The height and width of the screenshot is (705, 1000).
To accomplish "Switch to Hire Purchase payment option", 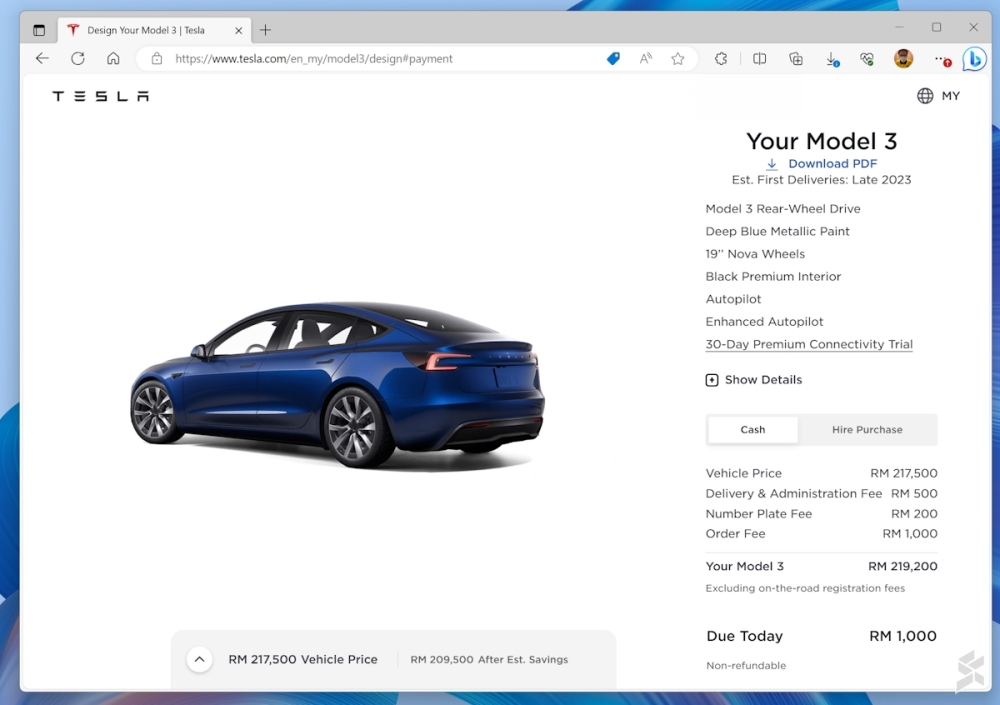I will 867,430.
